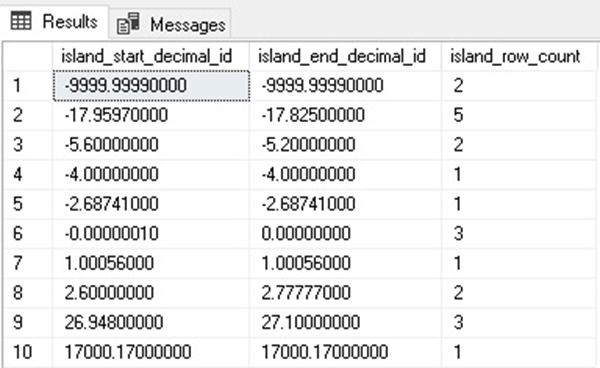Select row header number 10

click(28, 352)
